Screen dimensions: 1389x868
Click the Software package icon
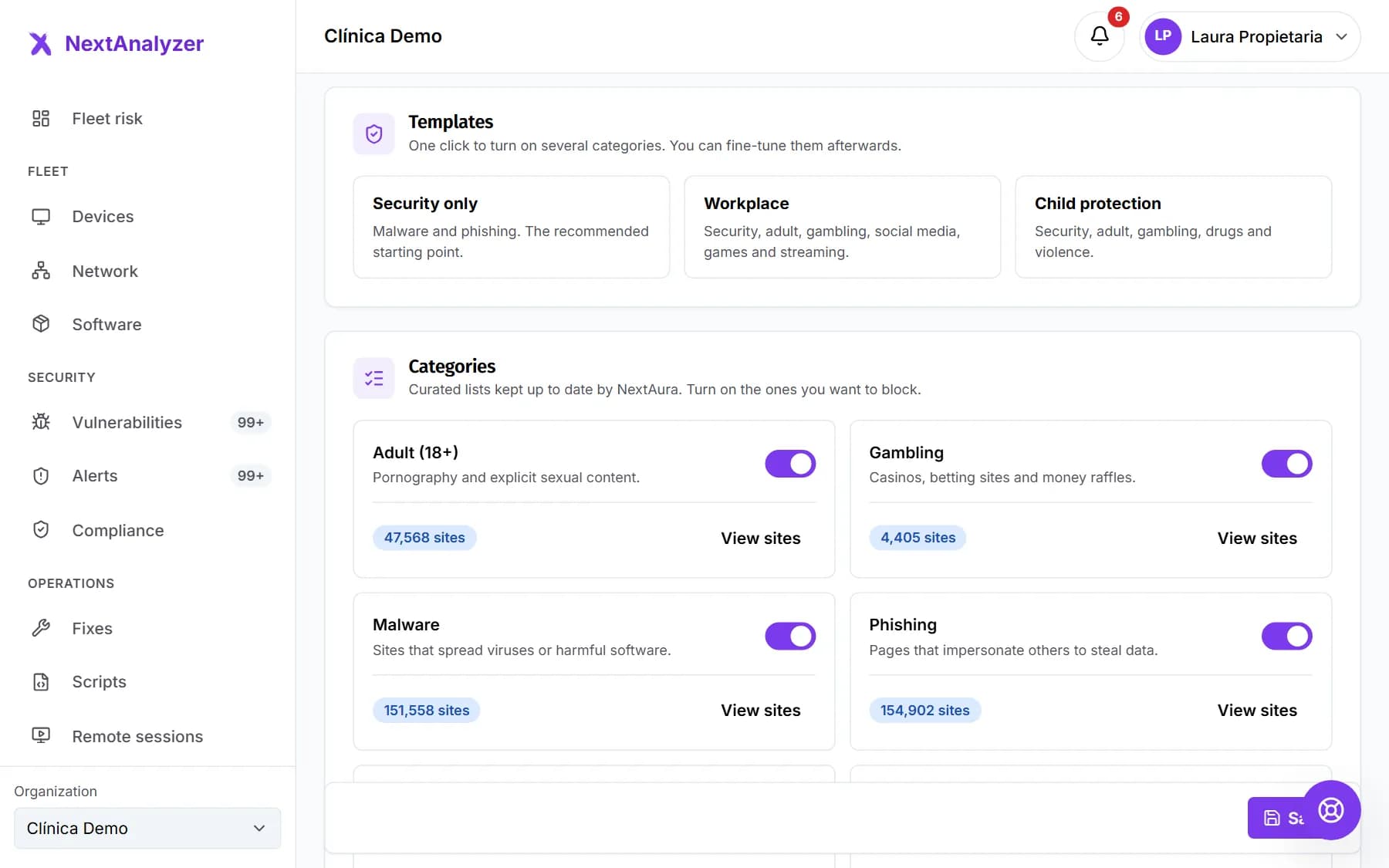pyautogui.click(x=41, y=324)
